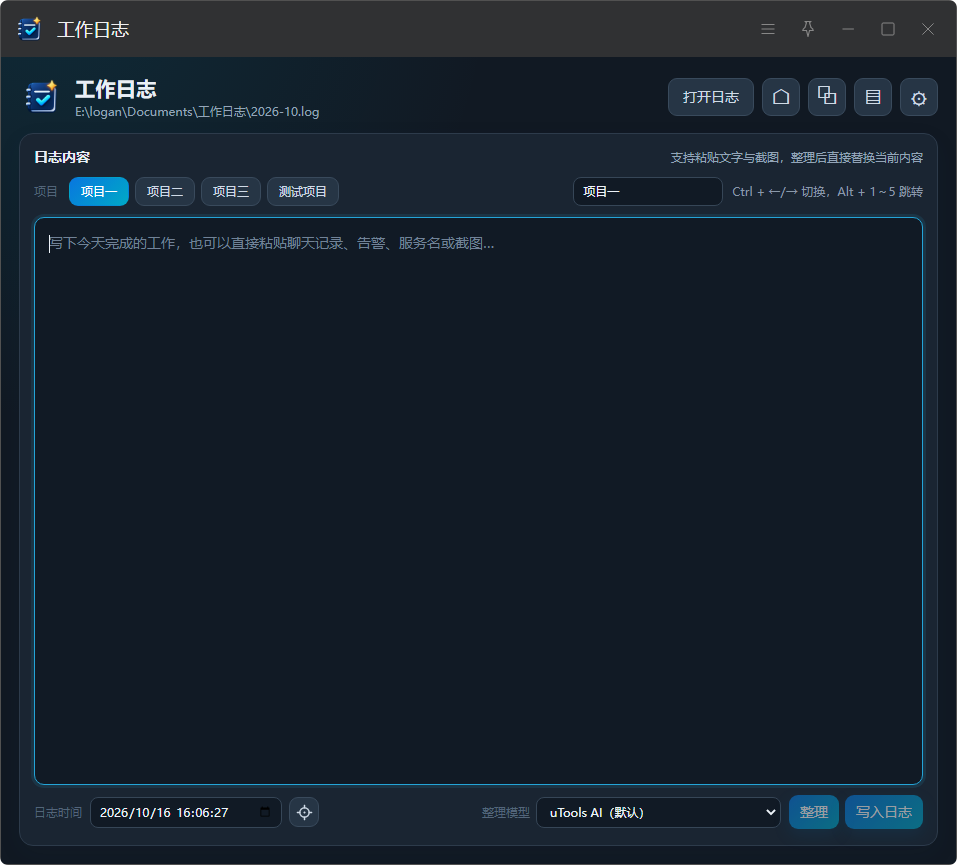Open the calendar picker in date field
Image resolution: width=957 pixels, height=865 pixels.
pyautogui.click(x=265, y=812)
